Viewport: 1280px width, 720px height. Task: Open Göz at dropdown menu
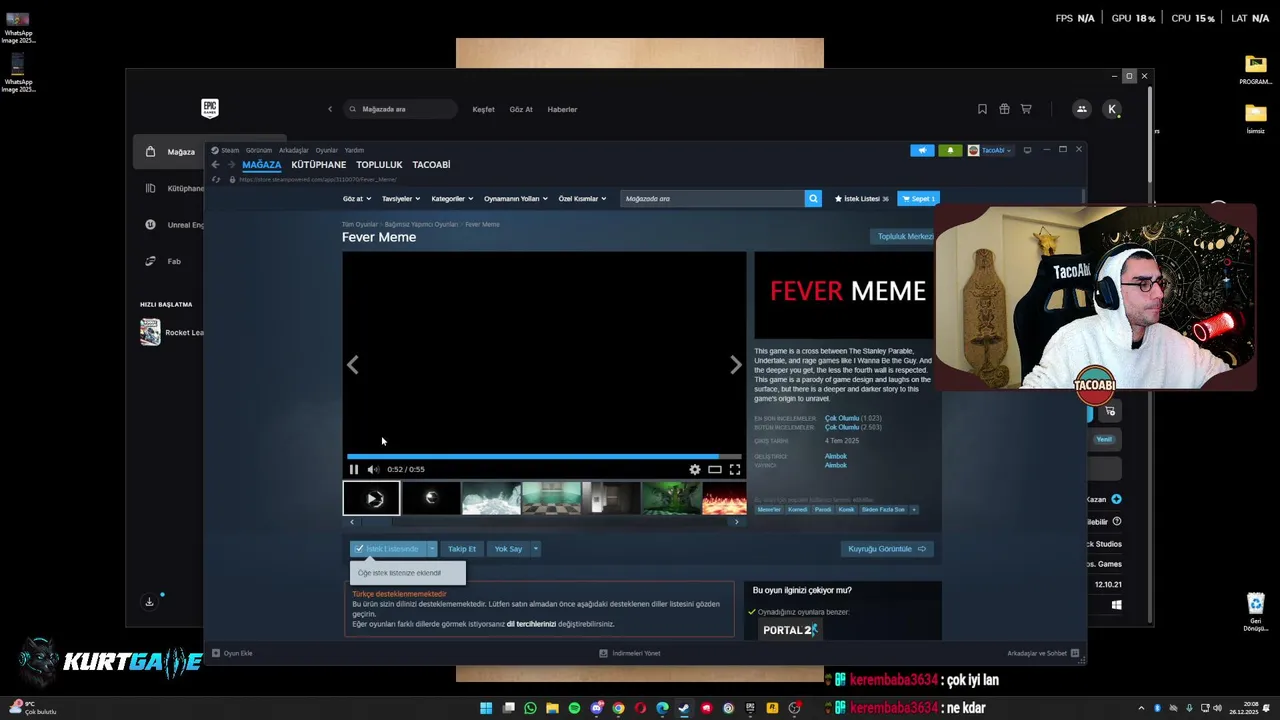[x=356, y=198]
